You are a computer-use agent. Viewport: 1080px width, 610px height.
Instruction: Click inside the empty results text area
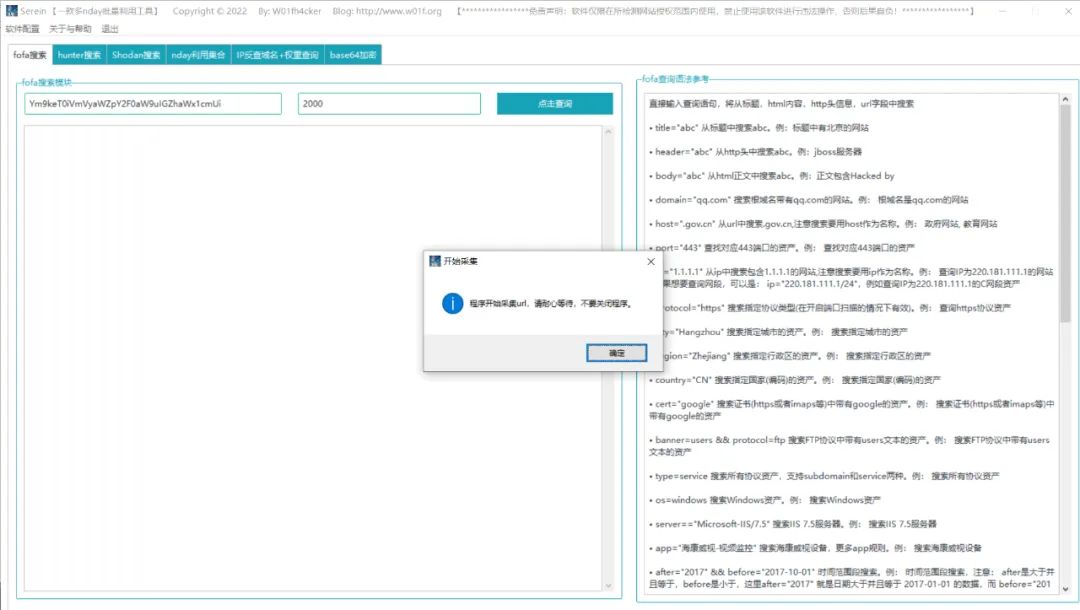313,358
